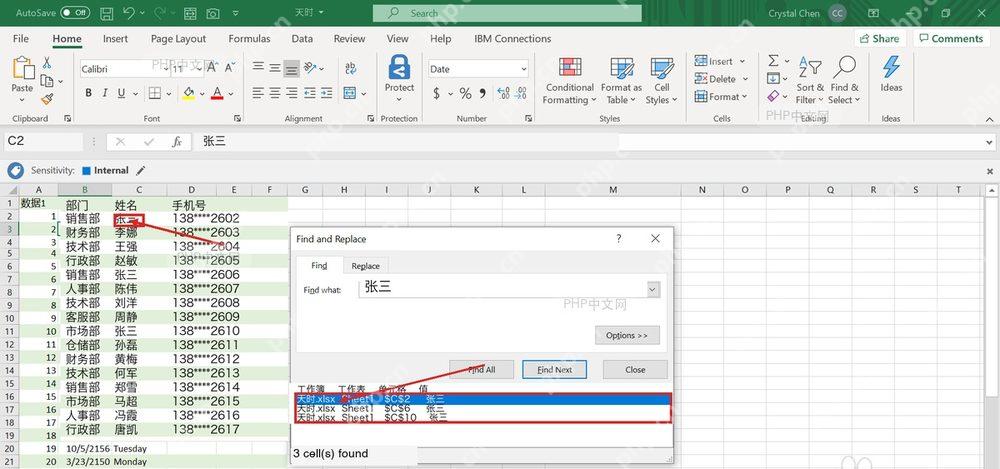Click the Find what input field

(x=508, y=288)
